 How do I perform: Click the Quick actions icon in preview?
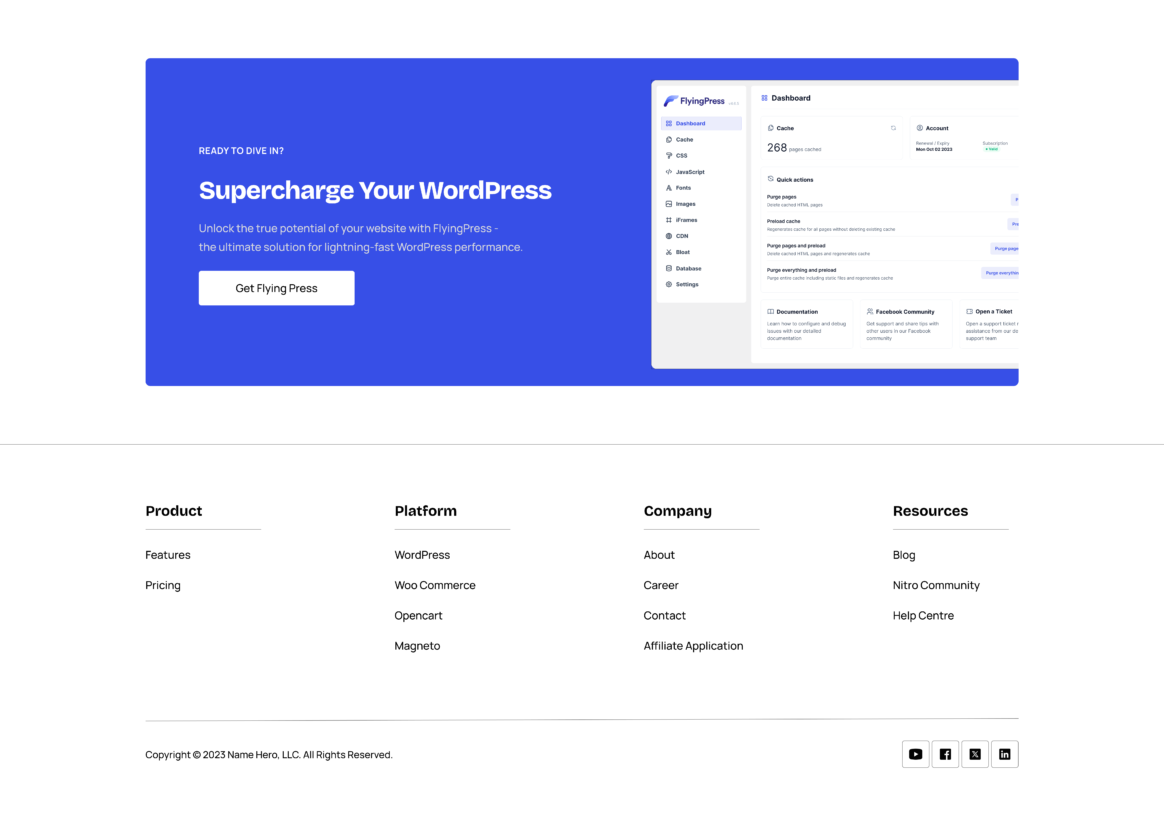pos(771,179)
